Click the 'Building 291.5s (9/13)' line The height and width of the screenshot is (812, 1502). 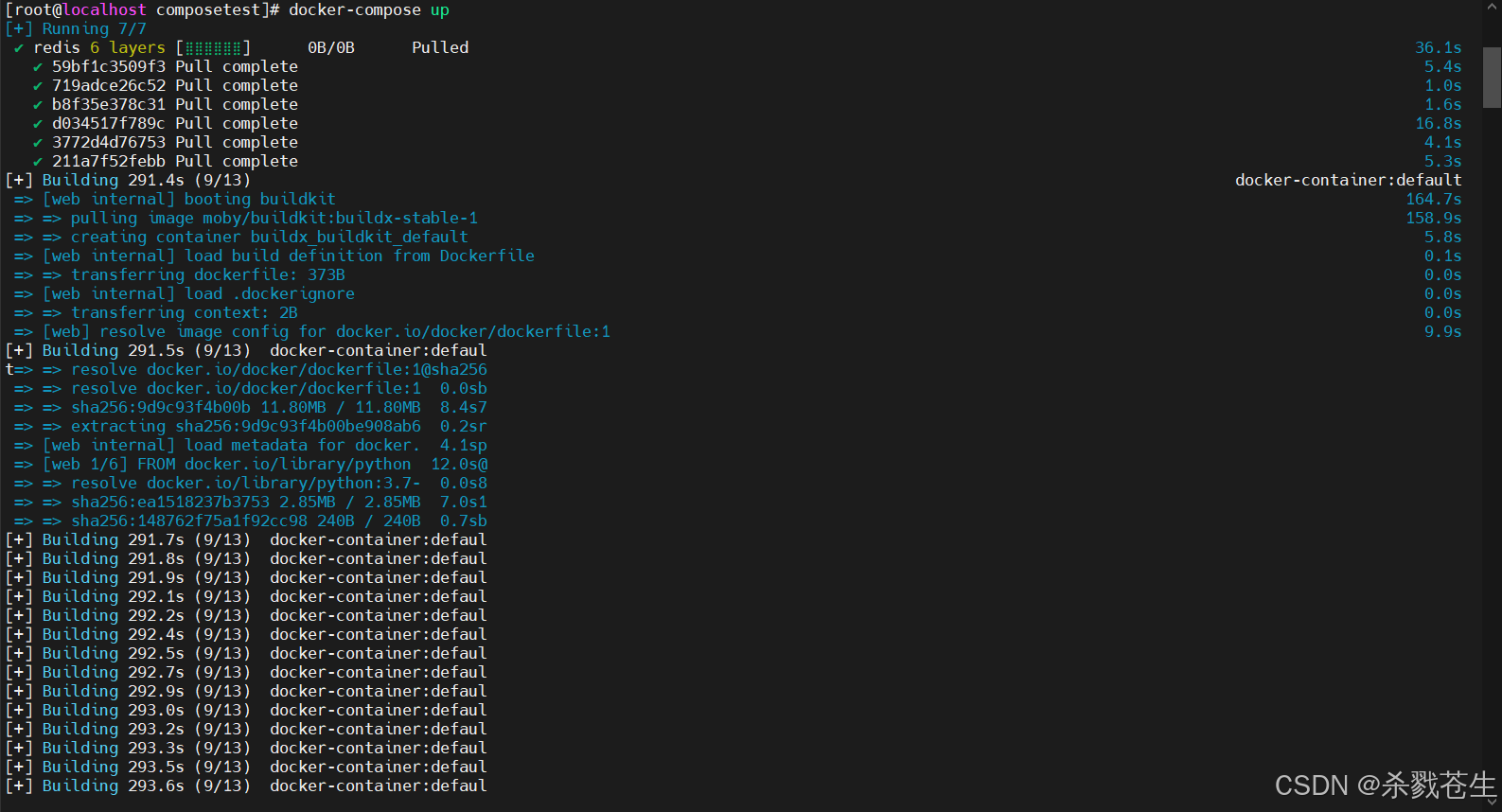(x=246, y=350)
